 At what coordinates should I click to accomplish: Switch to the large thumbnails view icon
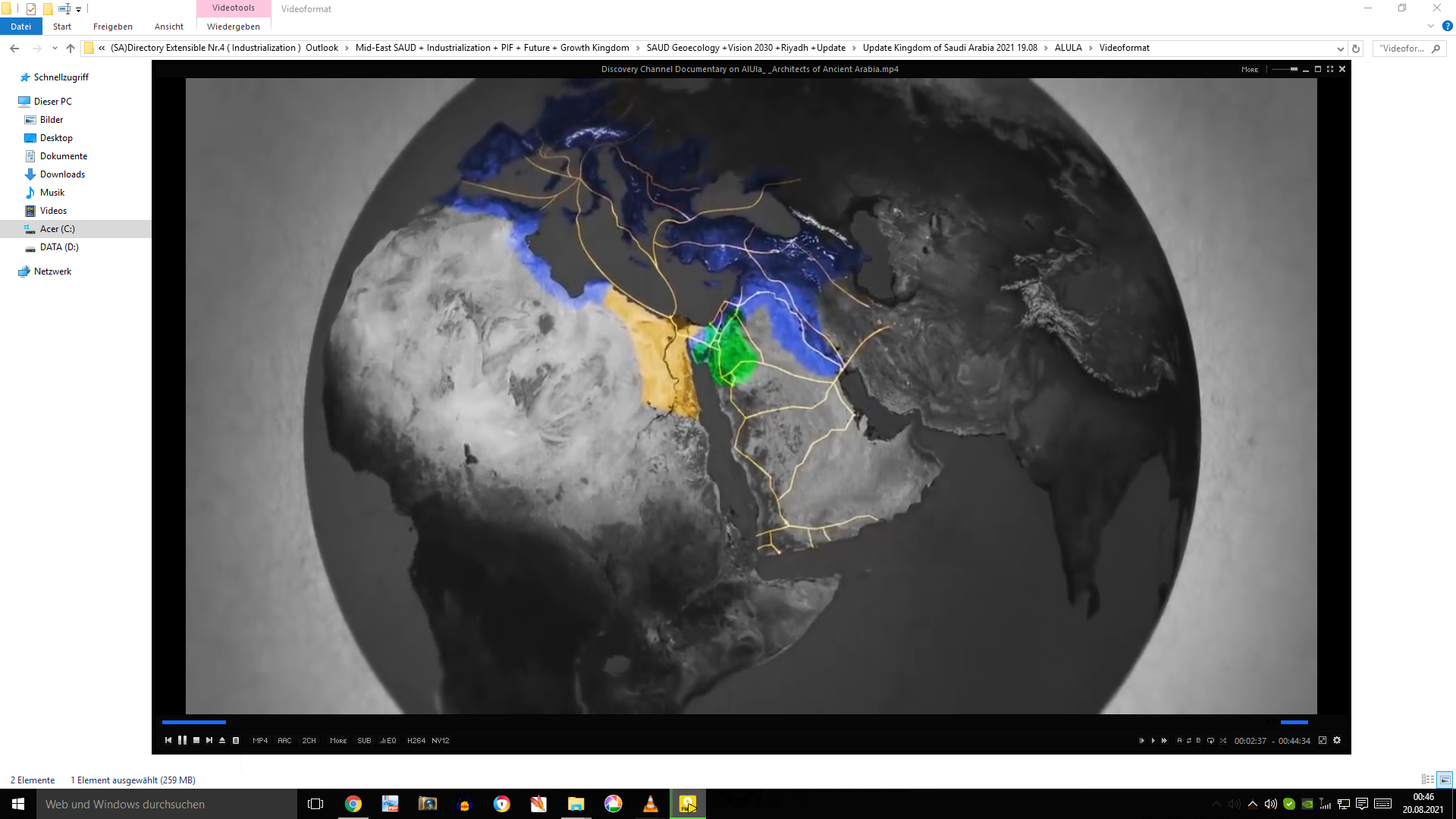tap(1445, 780)
